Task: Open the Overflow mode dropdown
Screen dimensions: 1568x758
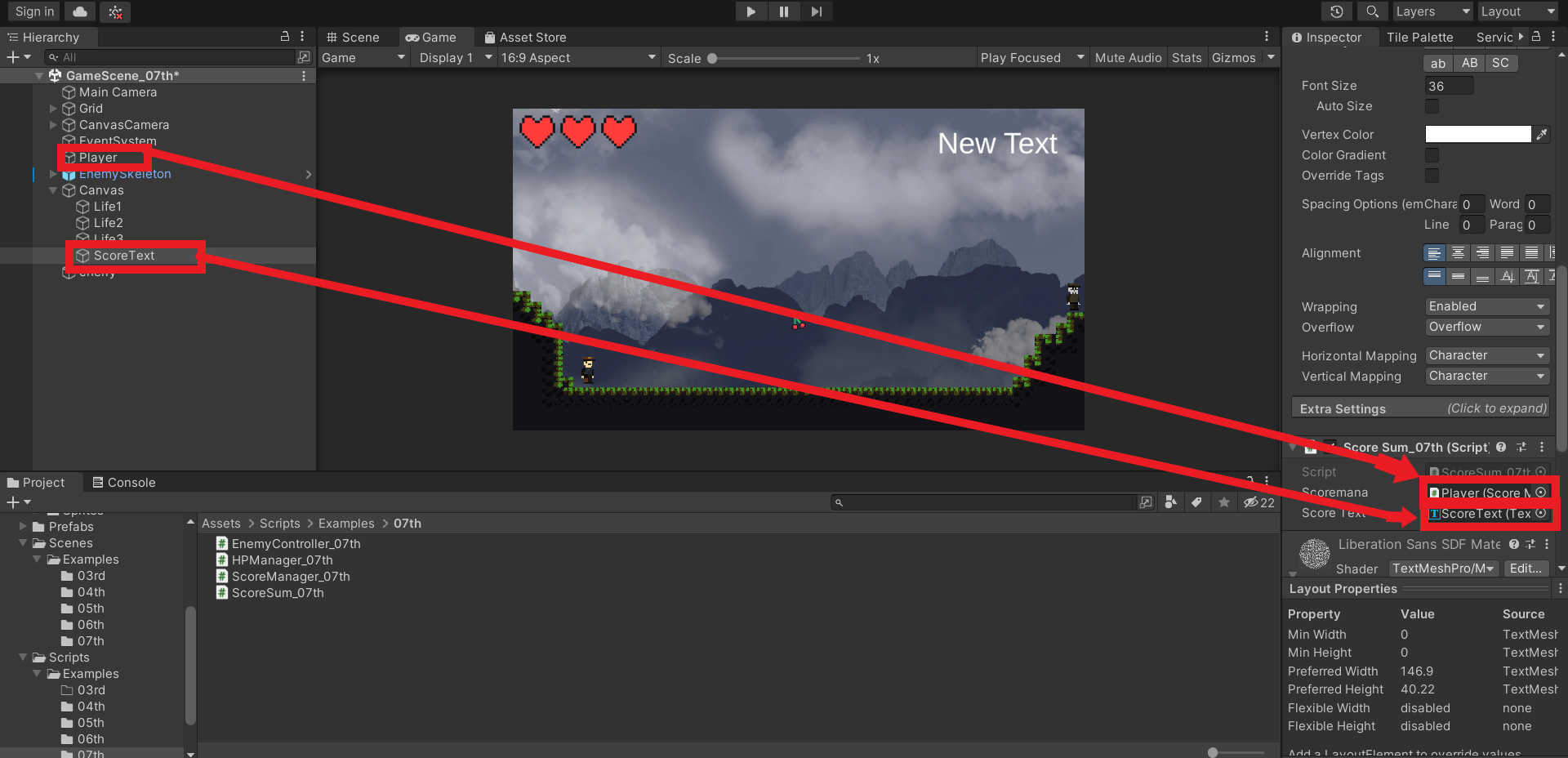Action: 1487,327
